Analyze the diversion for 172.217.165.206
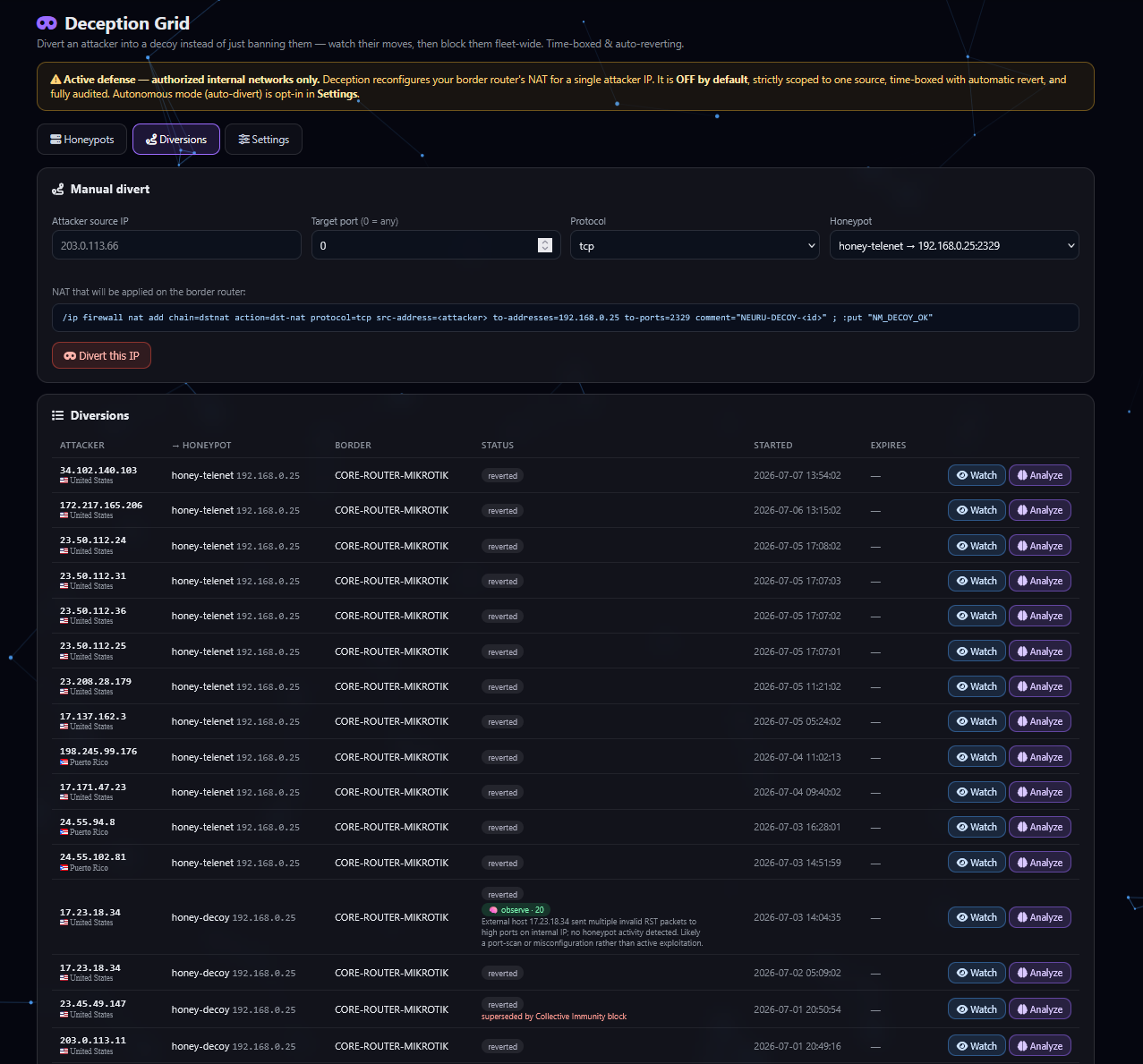Viewport: 1143px width, 1064px height. 1040,510
